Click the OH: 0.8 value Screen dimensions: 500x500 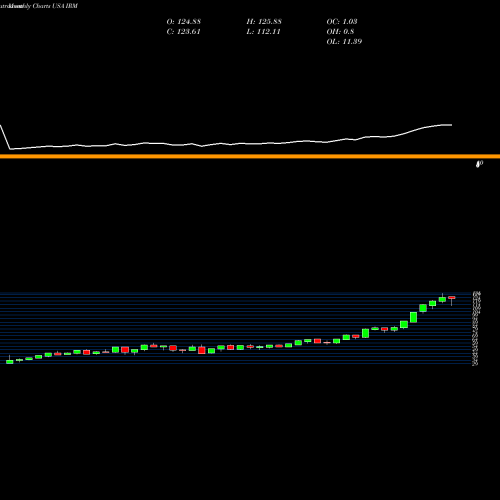pos(340,32)
